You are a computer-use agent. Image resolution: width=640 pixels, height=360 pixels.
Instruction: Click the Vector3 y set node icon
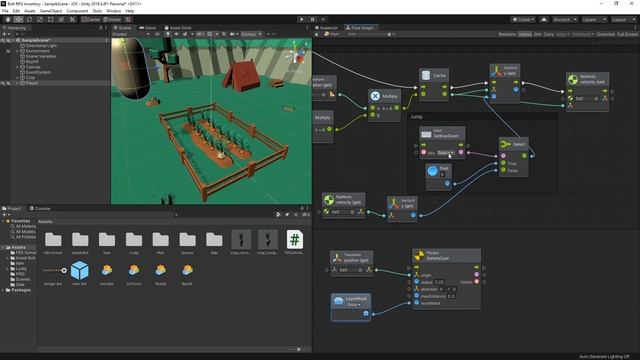[x=496, y=71]
